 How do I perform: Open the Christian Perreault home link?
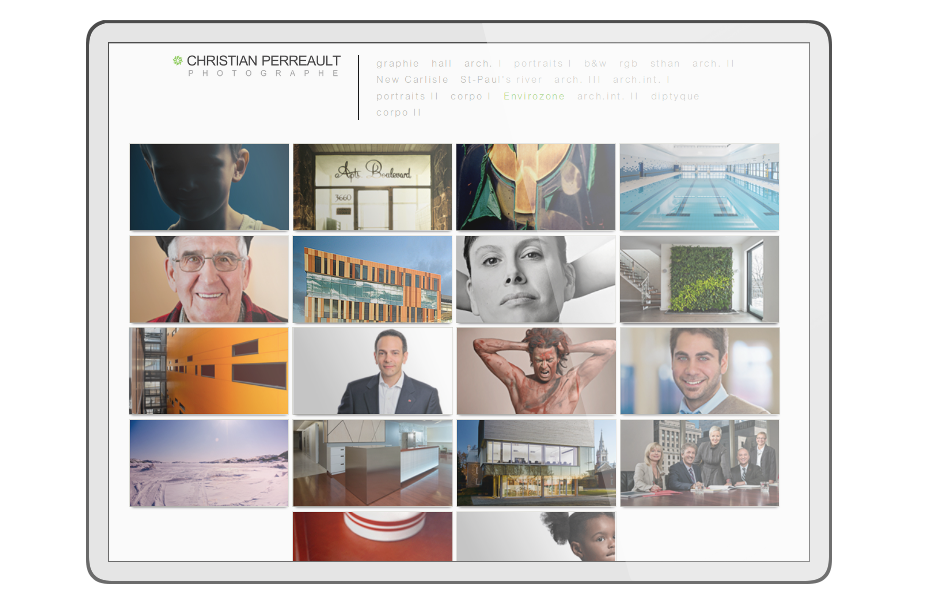[x=263, y=61]
